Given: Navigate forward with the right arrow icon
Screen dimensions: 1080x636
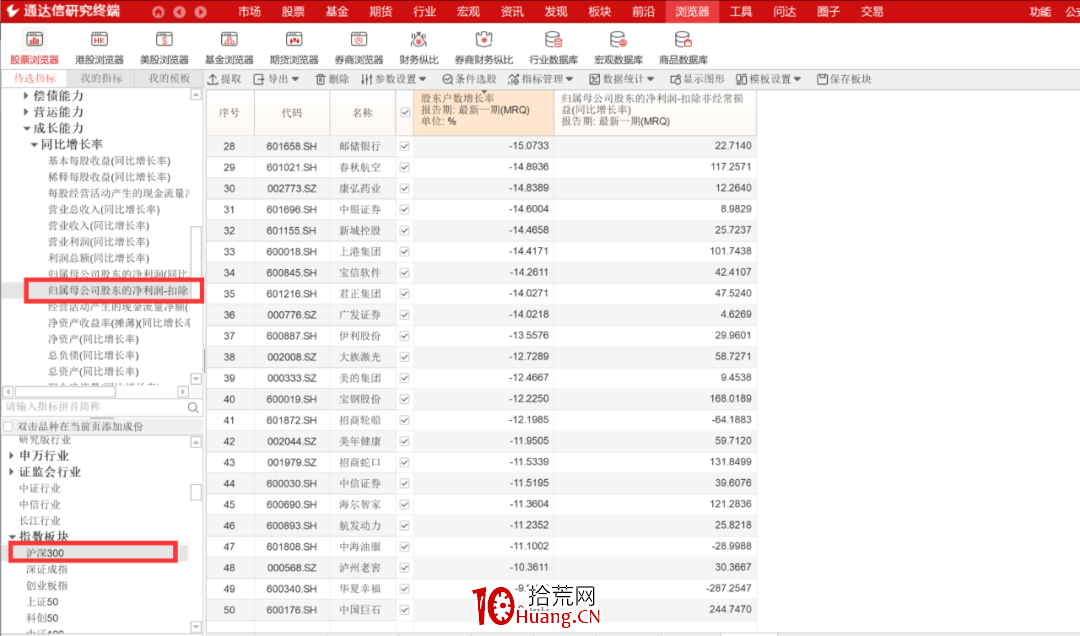Looking at the screenshot, I should 200,12.
